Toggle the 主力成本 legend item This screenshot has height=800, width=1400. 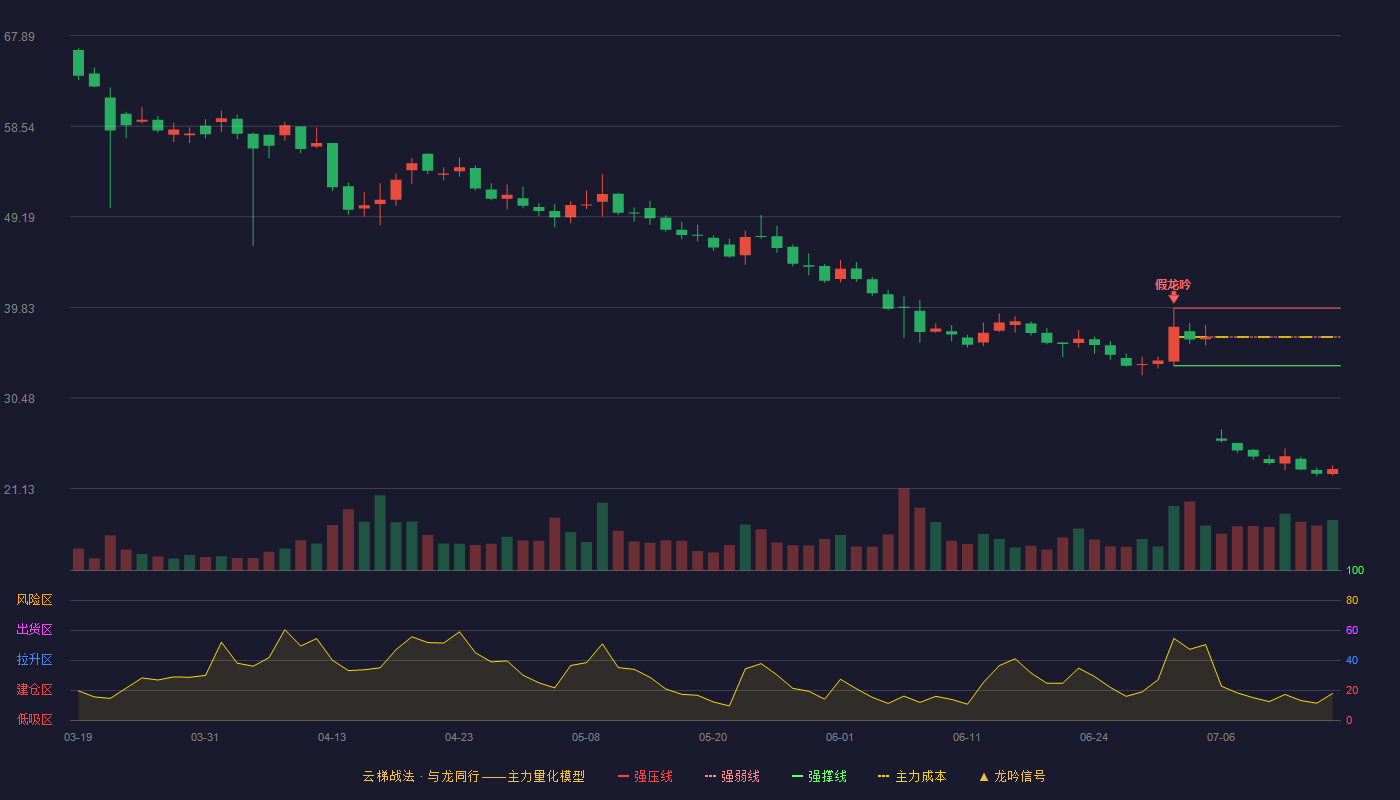pyautogui.click(x=912, y=776)
